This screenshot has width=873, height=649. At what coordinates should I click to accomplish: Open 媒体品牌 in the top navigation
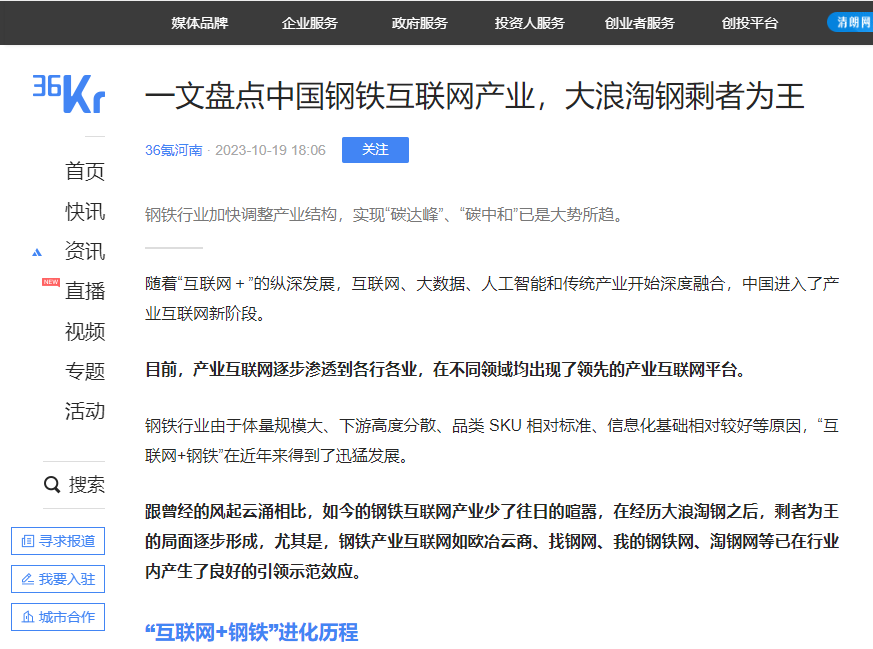(x=200, y=24)
